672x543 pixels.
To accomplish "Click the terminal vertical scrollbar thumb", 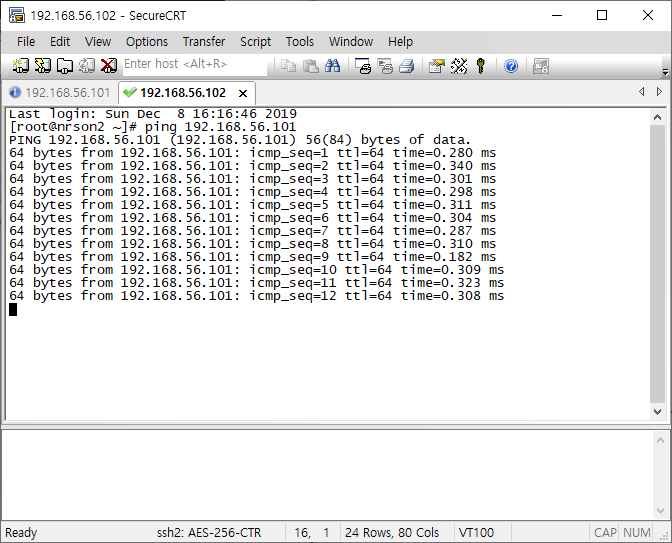I will click(657, 264).
